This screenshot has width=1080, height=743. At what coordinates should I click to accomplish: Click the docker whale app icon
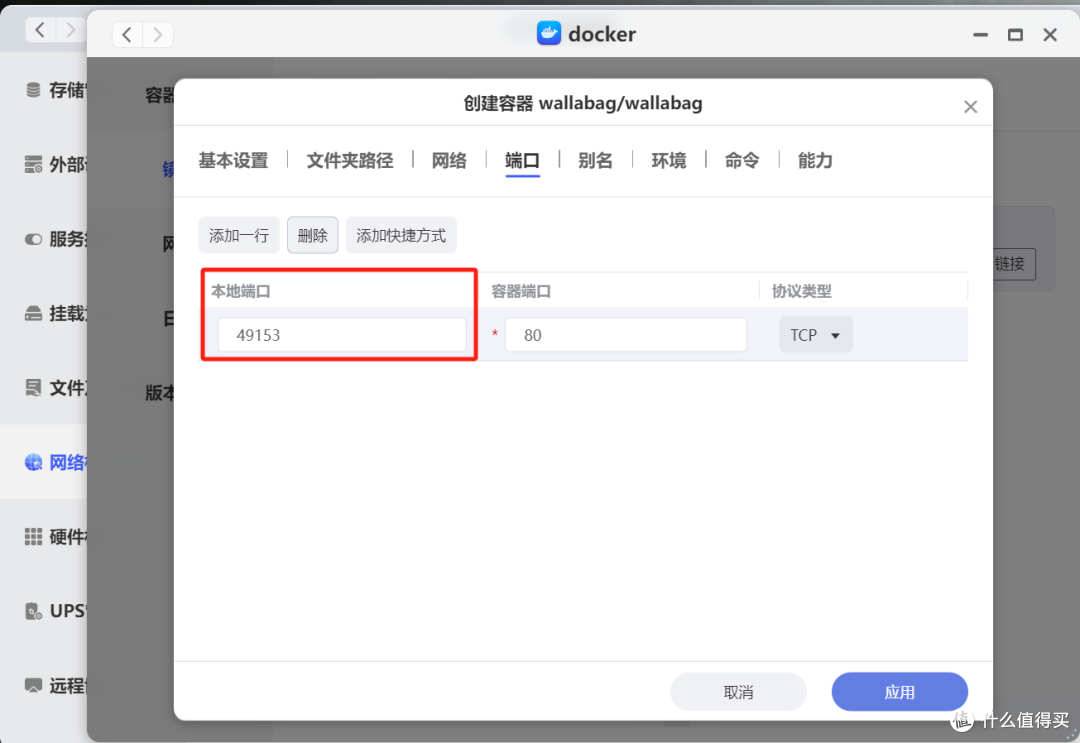pyautogui.click(x=549, y=33)
